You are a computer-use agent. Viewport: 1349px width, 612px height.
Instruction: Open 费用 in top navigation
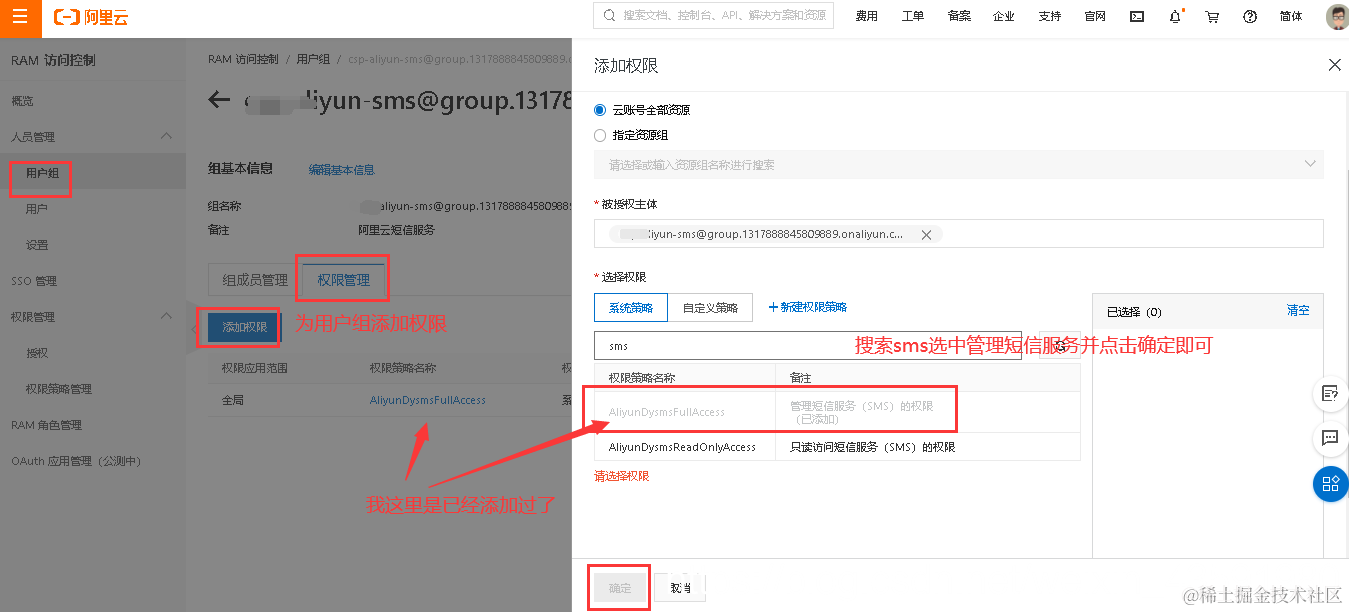click(x=866, y=16)
